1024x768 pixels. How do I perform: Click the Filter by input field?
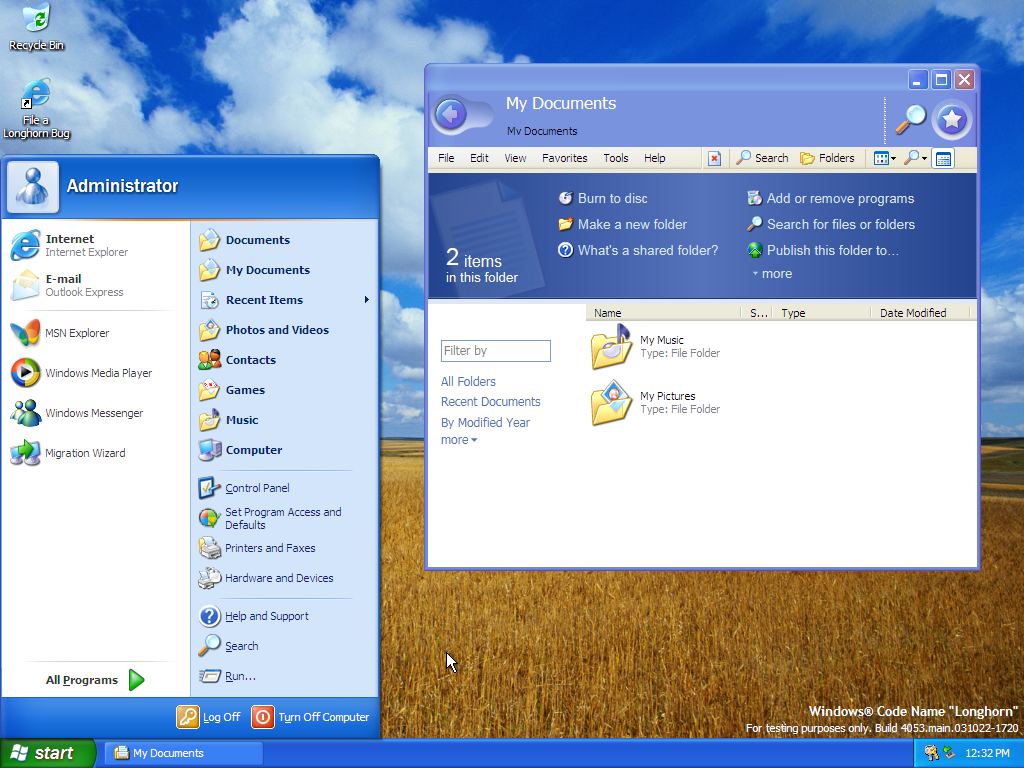click(x=495, y=351)
